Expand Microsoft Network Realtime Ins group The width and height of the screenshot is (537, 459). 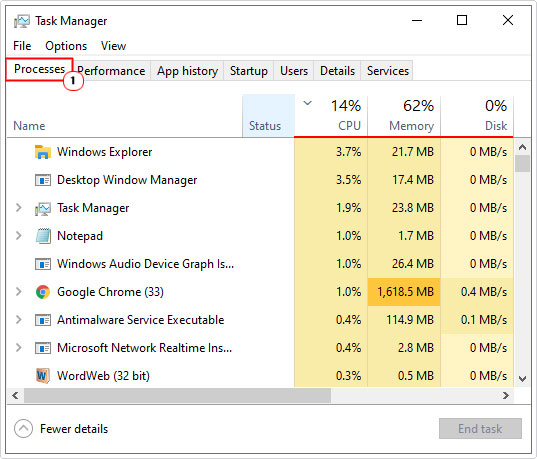[x=19, y=348]
